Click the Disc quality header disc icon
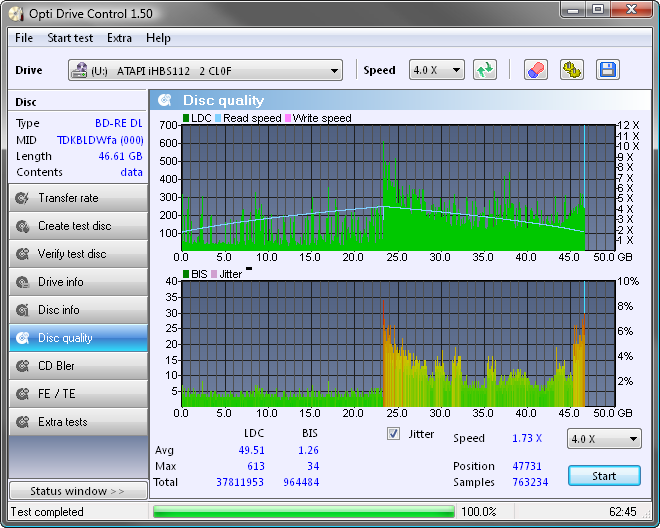Image resolution: width=660 pixels, height=528 pixels. click(x=165, y=100)
